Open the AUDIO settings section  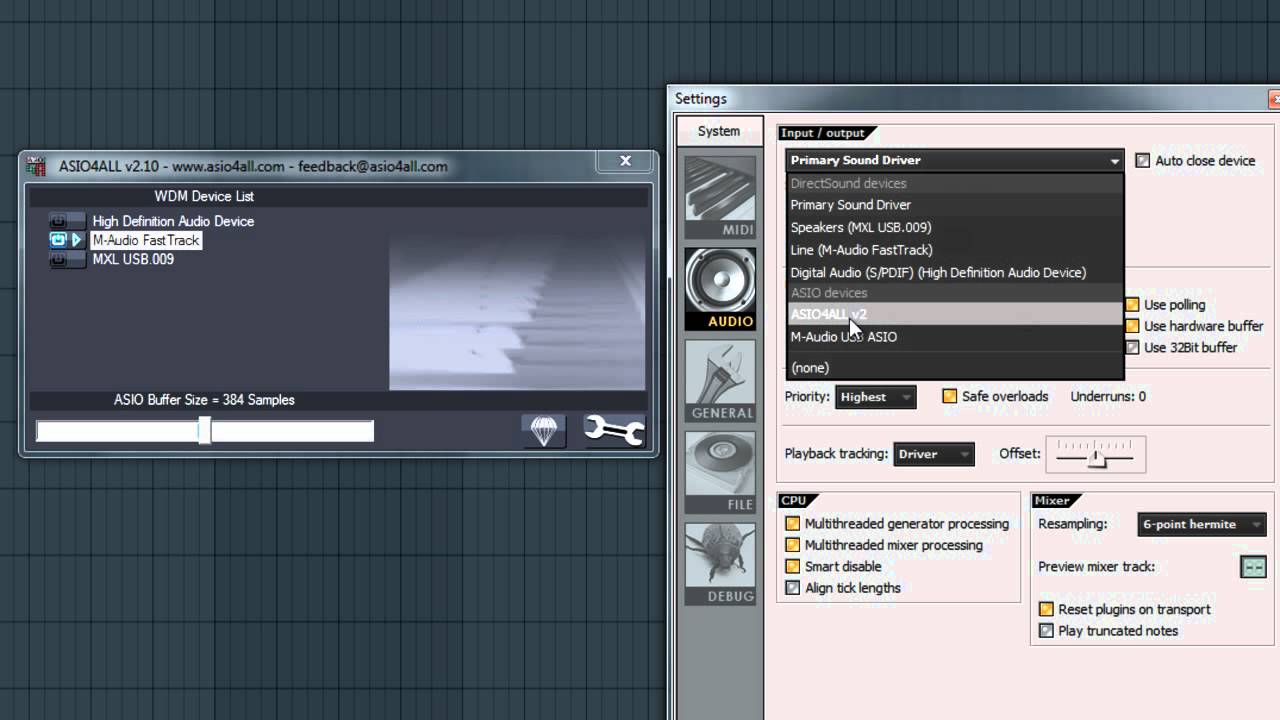720,289
